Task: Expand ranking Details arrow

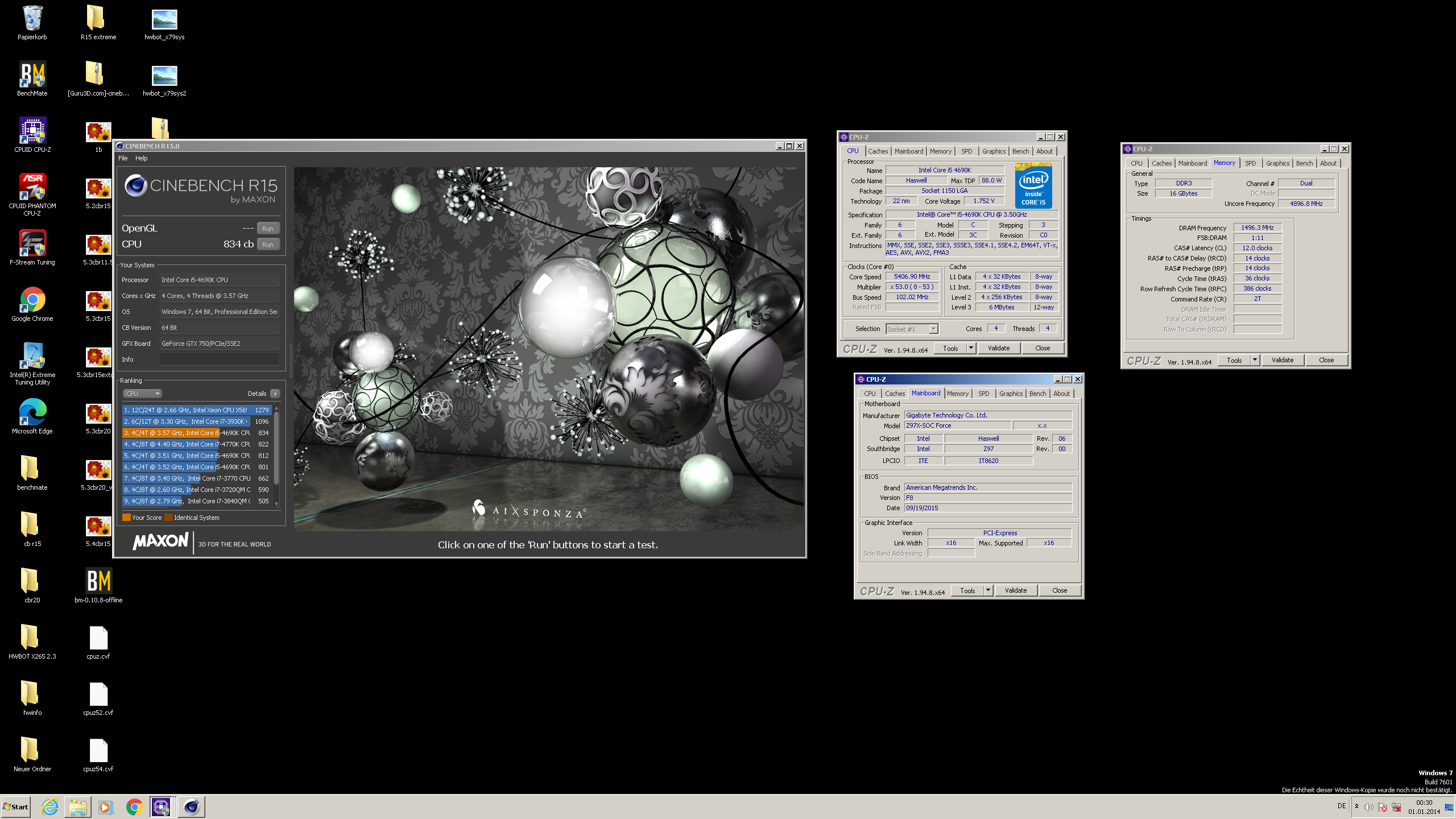Action: [275, 393]
